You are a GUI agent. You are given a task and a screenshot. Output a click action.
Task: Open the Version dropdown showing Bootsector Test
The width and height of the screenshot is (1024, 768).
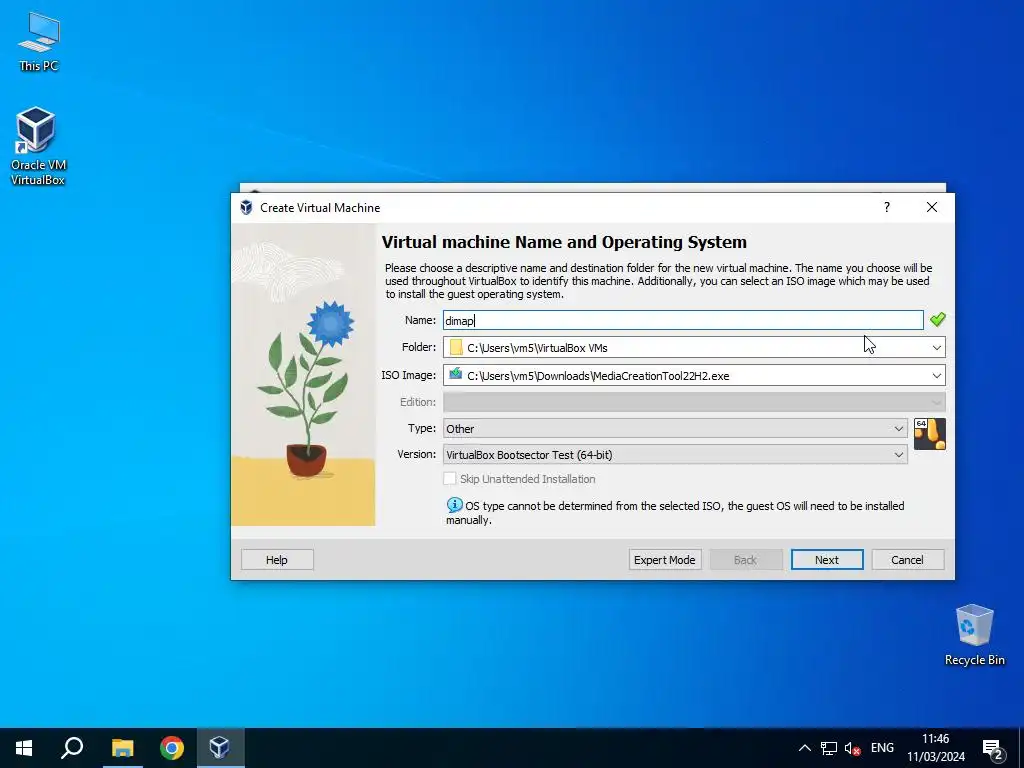(675, 455)
